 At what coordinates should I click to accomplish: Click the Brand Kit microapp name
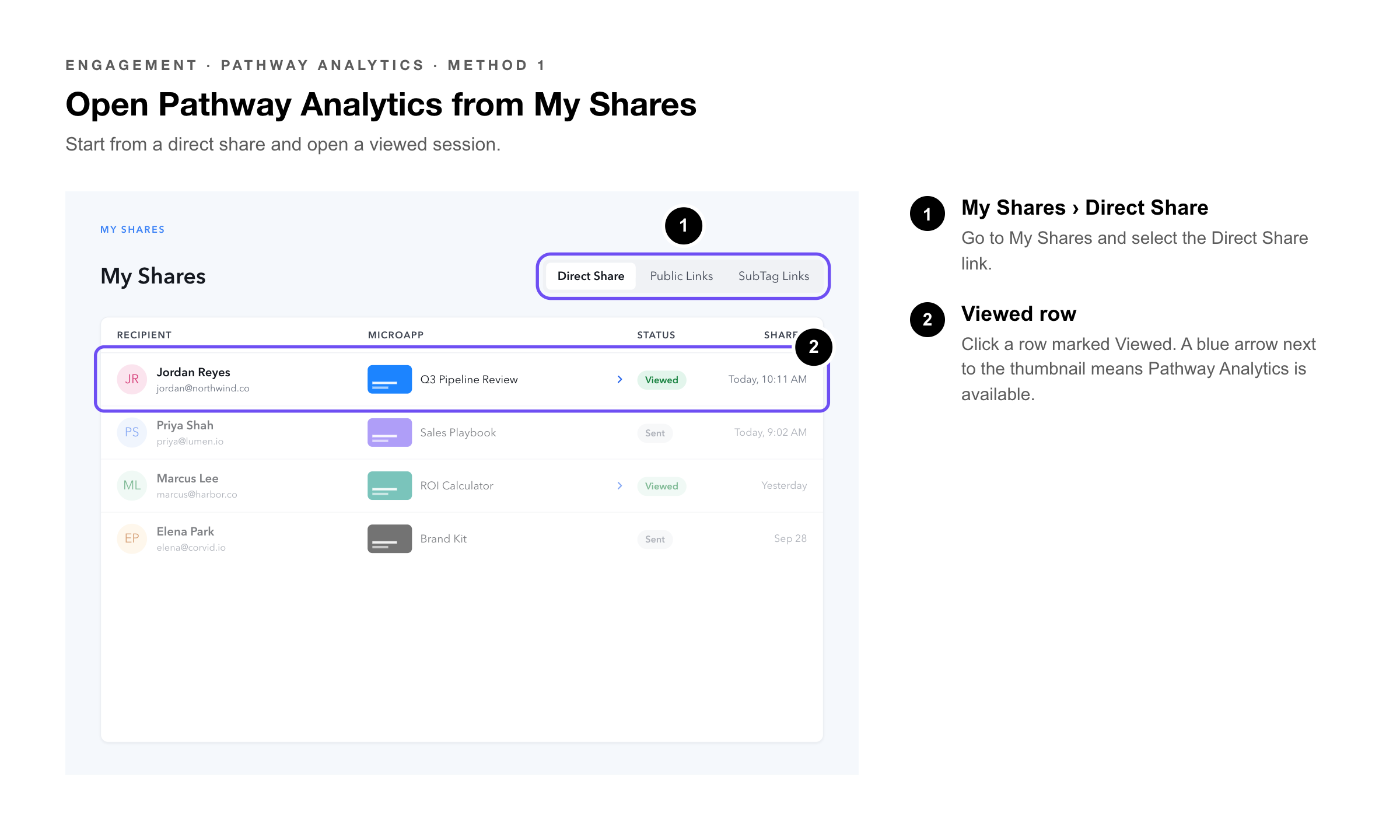(443, 539)
